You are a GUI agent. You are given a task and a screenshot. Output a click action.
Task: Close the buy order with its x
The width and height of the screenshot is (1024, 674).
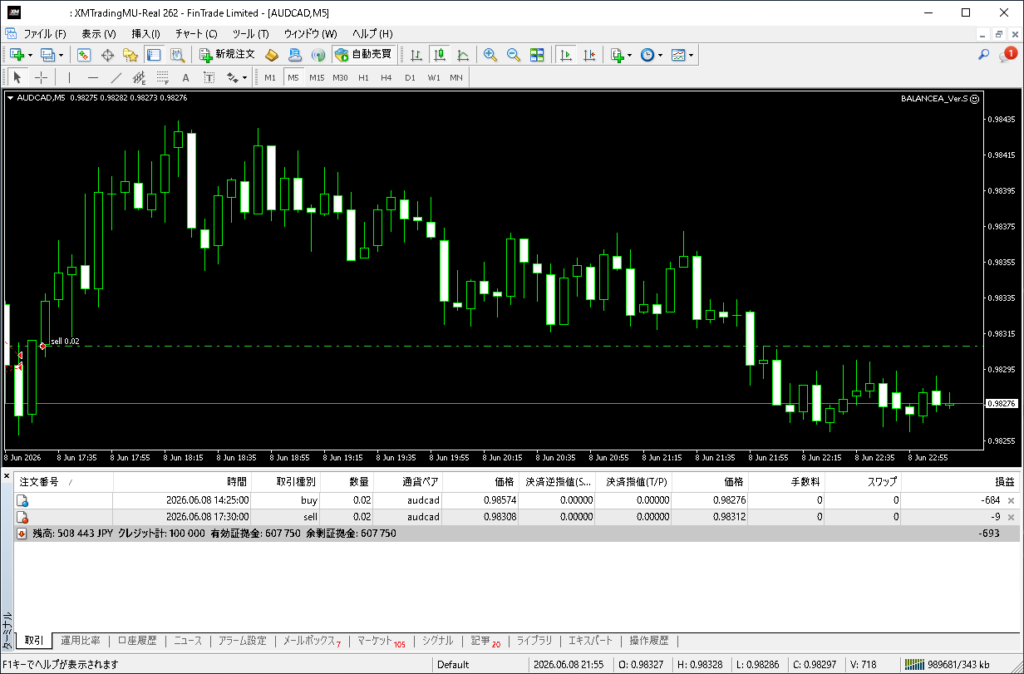pos(1011,500)
